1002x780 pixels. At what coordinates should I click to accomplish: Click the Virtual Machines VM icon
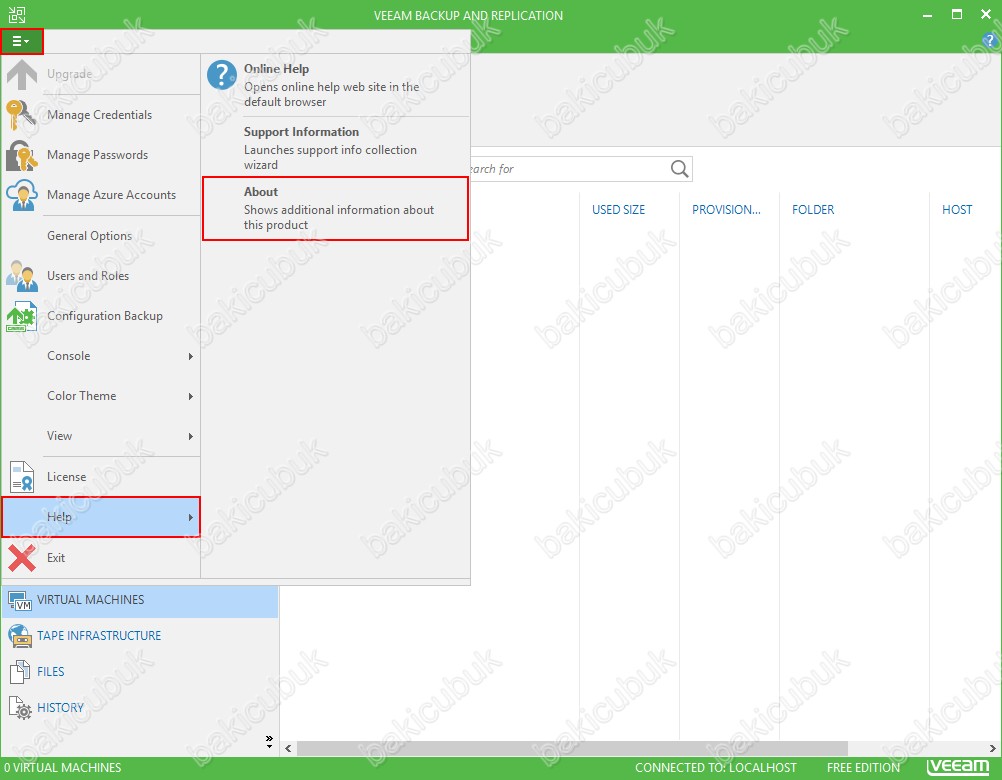[x=20, y=600]
